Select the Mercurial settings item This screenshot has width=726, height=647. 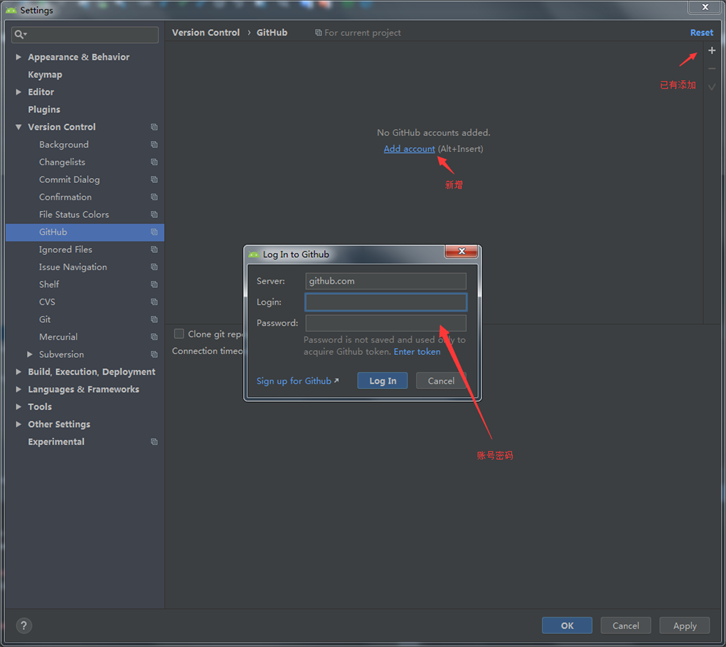pyautogui.click(x=58, y=337)
